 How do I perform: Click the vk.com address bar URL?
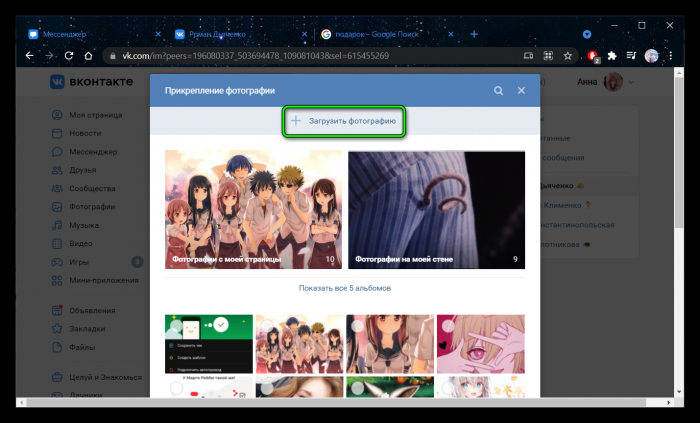(255, 56)
